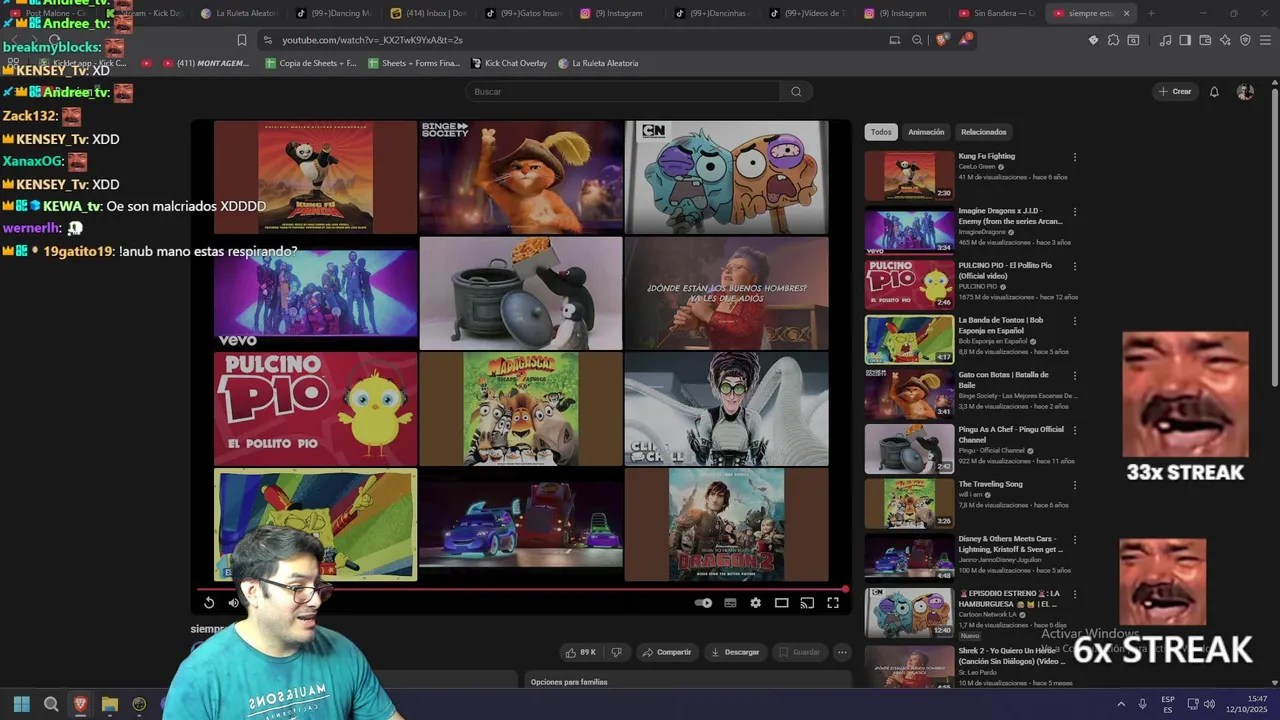Open options menu for Imagine Dragons Enemy
The image size is (1280, 720).
(x=1075, y=212)
